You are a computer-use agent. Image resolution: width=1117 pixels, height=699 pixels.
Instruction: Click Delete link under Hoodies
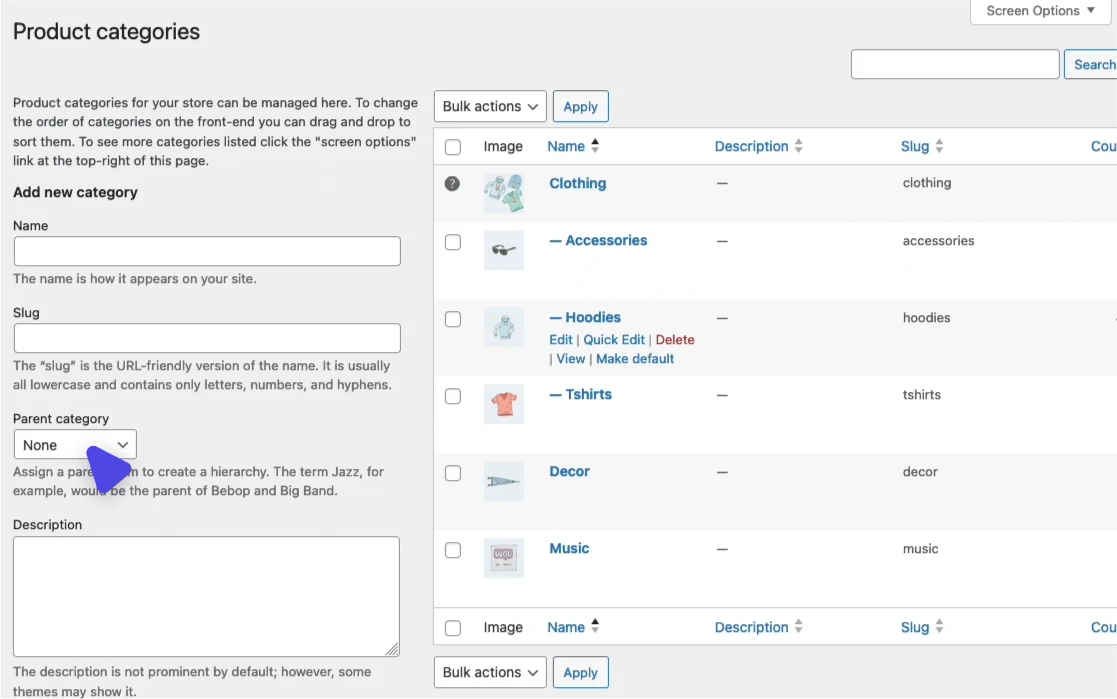[675, 340]
